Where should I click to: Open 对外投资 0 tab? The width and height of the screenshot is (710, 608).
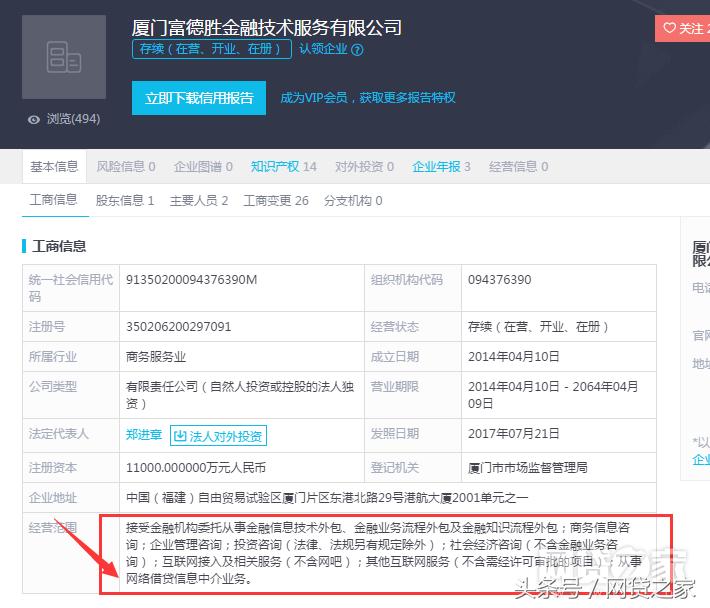(365, 167)
